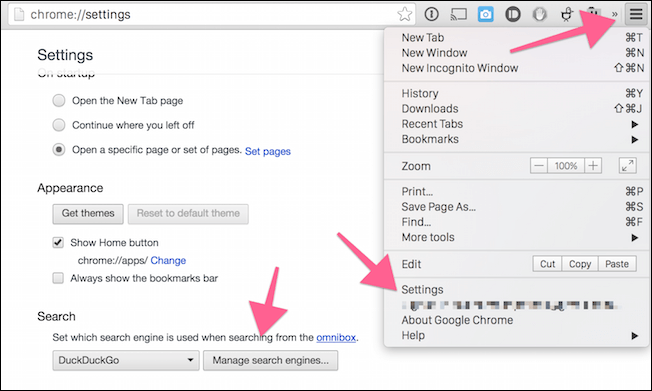The image size is (652, 391).
Task: Select Continue where you left off radio
Action: (59, 125)
